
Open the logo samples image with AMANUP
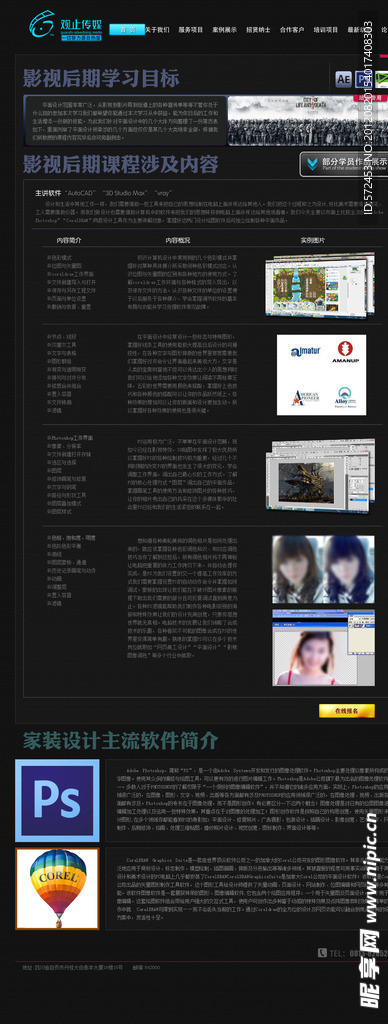[321, 375]
